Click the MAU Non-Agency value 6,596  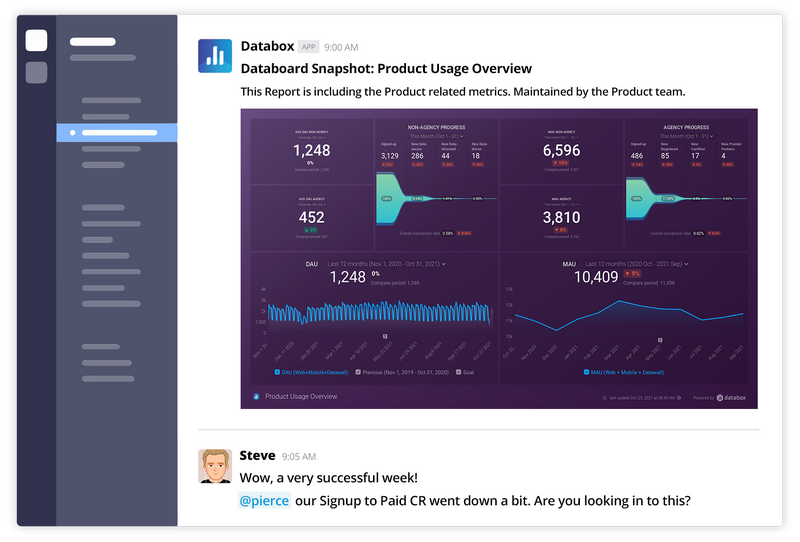point(562,151)
